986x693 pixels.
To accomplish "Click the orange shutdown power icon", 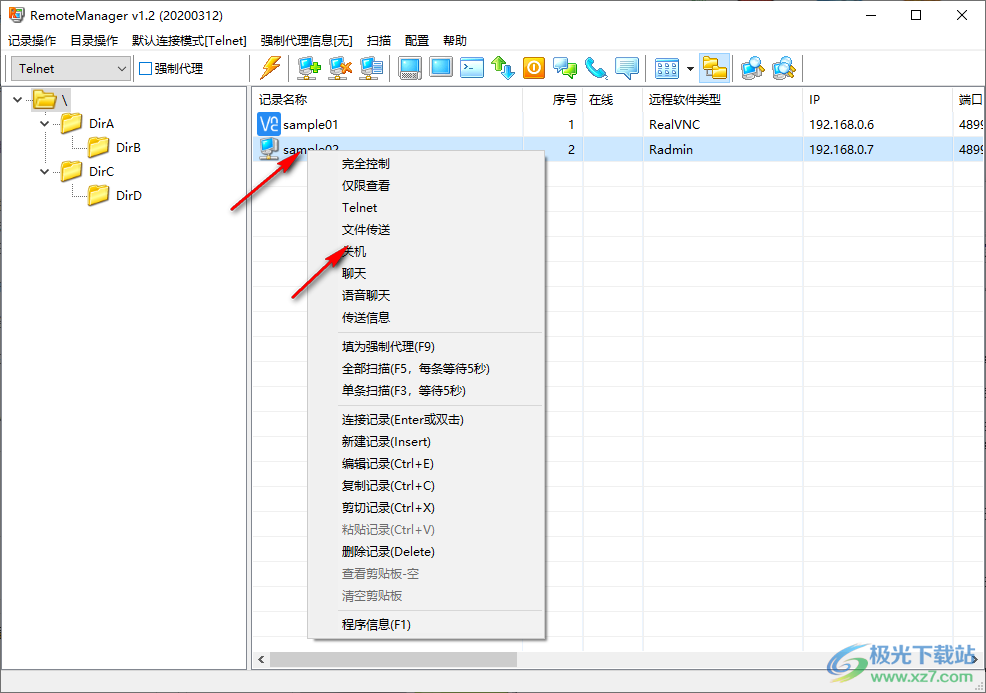I will [x=534, y=68].
